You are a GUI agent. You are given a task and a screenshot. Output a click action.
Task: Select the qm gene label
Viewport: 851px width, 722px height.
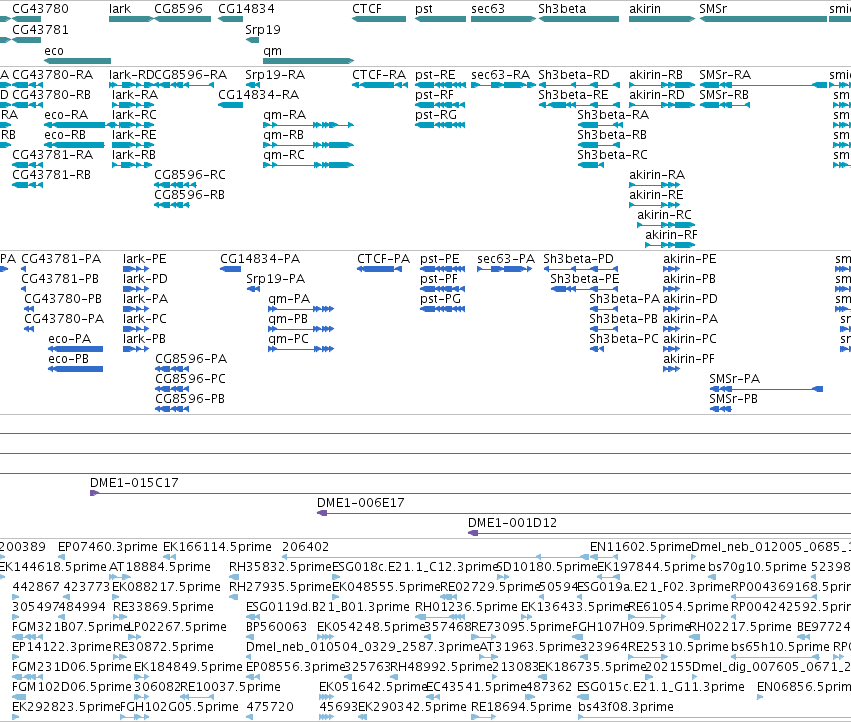pos(272,51)
